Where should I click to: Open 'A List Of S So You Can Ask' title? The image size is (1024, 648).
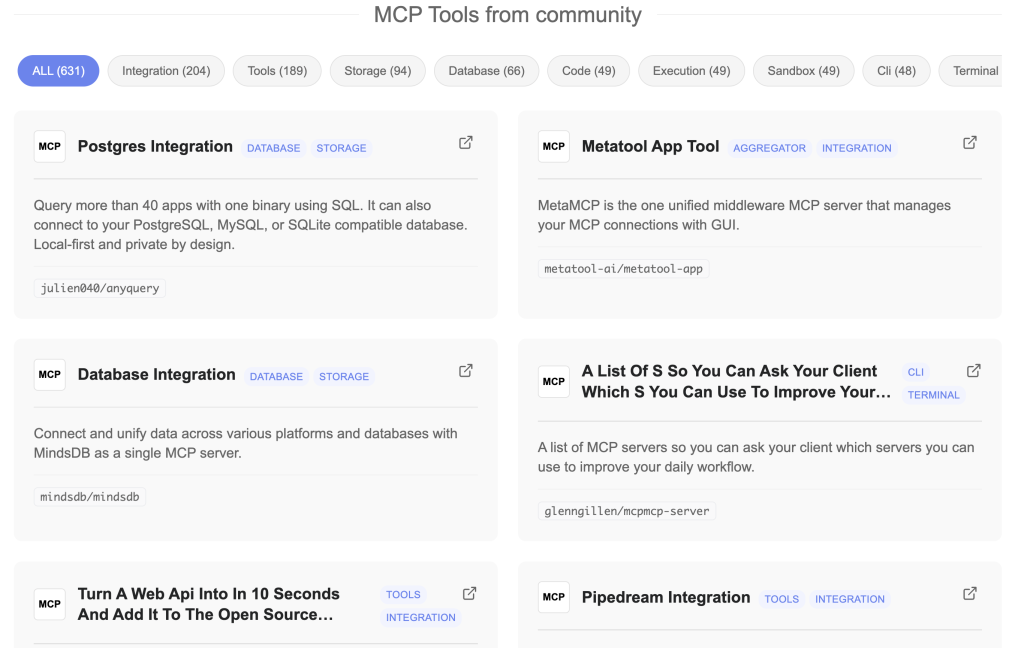click(736, 381)
